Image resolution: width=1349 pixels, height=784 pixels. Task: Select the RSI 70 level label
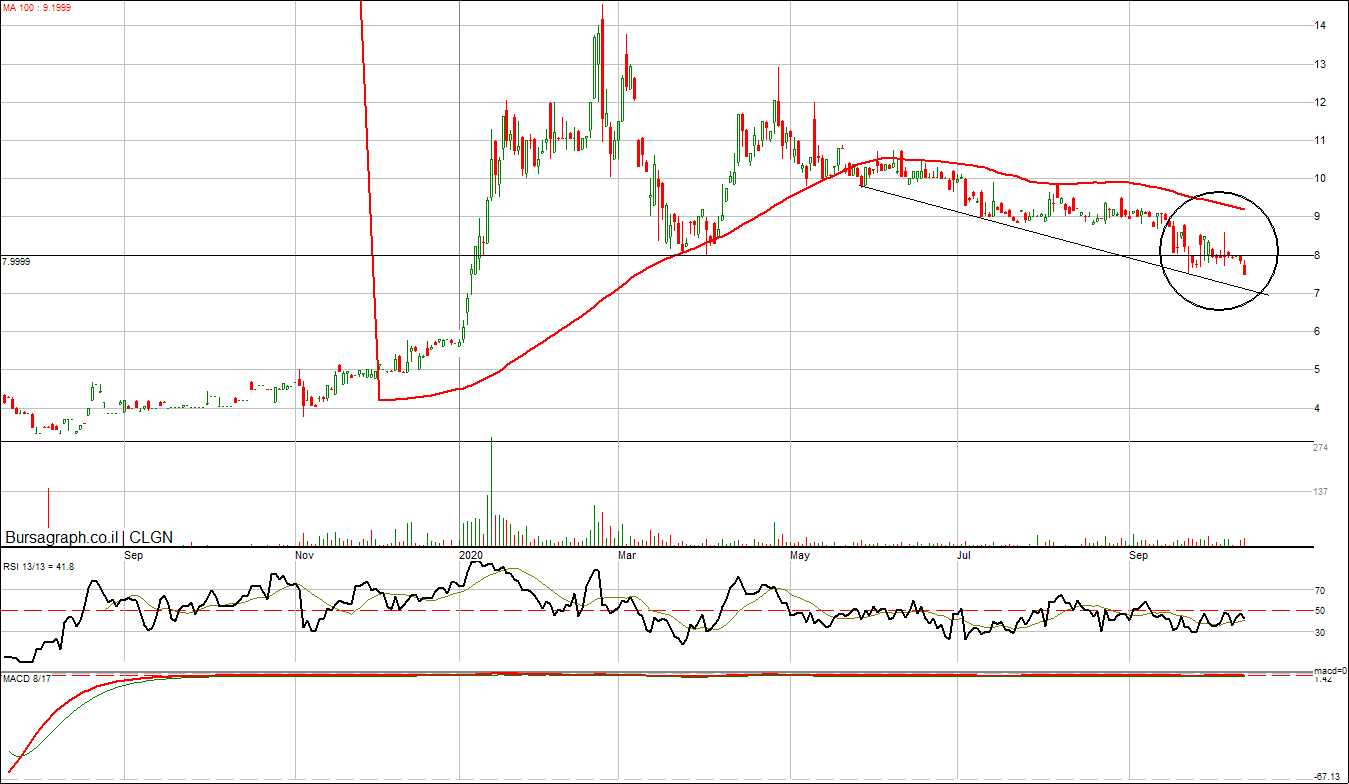[x=1320, y=591]
